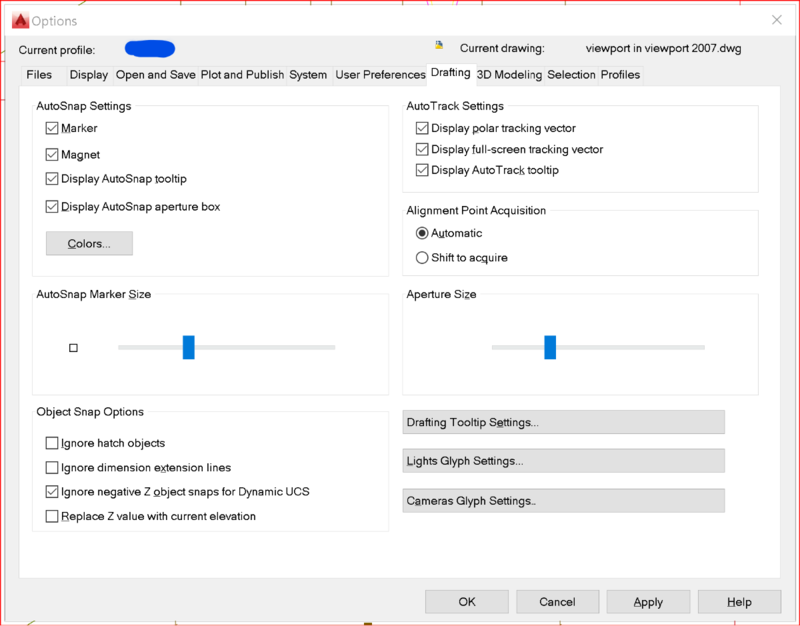Image resolution: width=800 pixels, height=626 pixels.
Task: Click the AutoCAD logo icon in title bar
Action: 19,20
